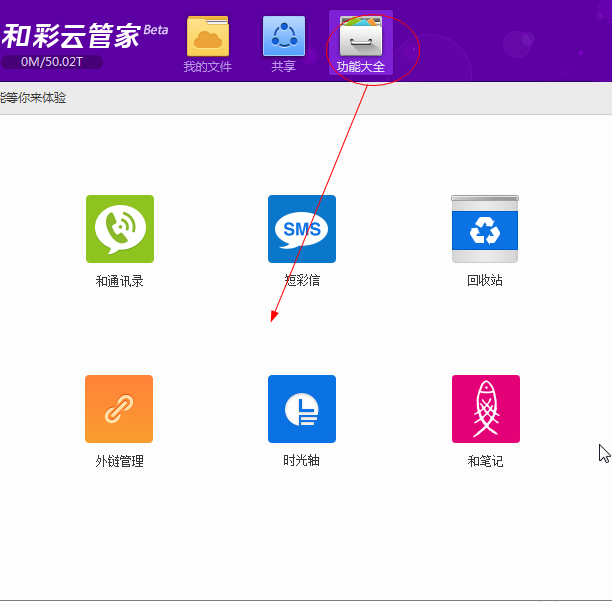The image size is (612, 602).
Task: Click the 和彩云管家 Beta logo
Action: pyautogui.click(x=85, y=36)
